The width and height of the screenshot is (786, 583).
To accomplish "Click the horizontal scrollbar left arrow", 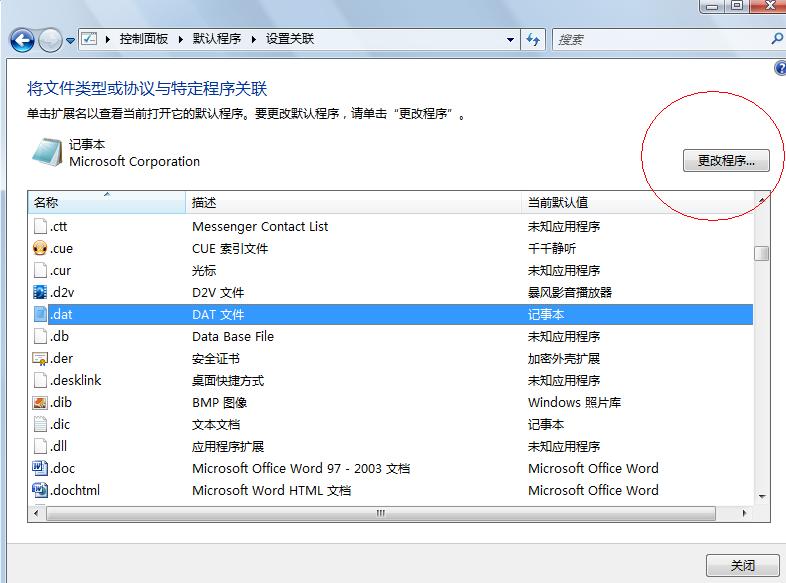I will pyautogui.click(x=36, y=513).
